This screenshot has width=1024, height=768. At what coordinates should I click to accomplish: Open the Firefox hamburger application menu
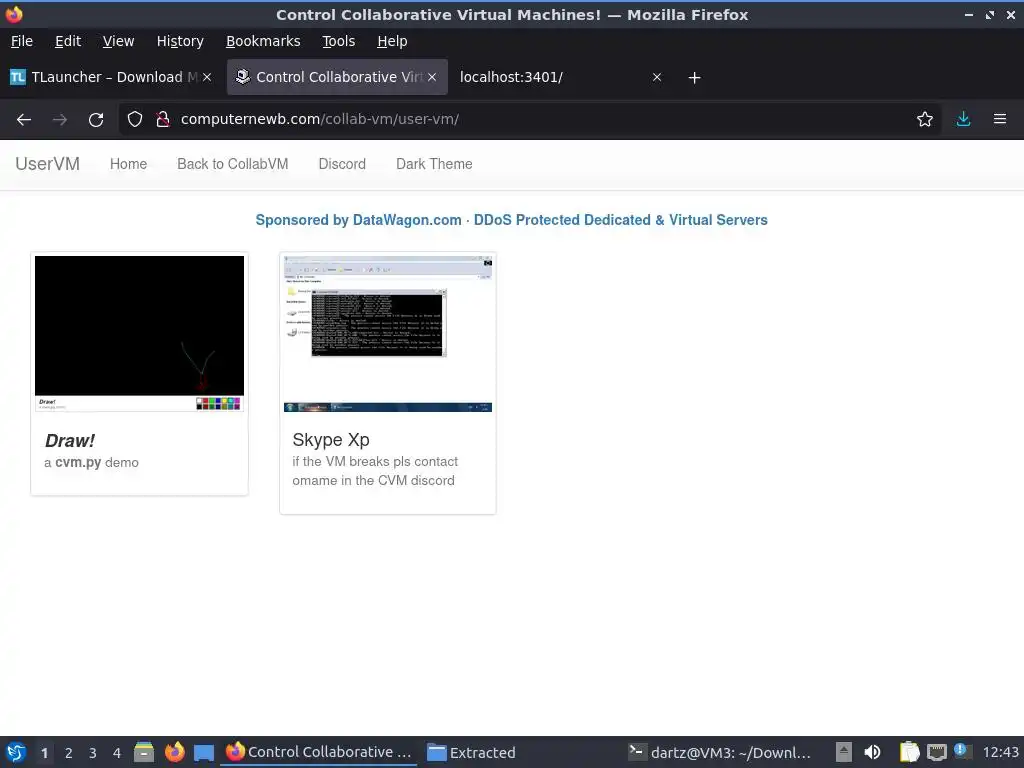pos(1000,119)
